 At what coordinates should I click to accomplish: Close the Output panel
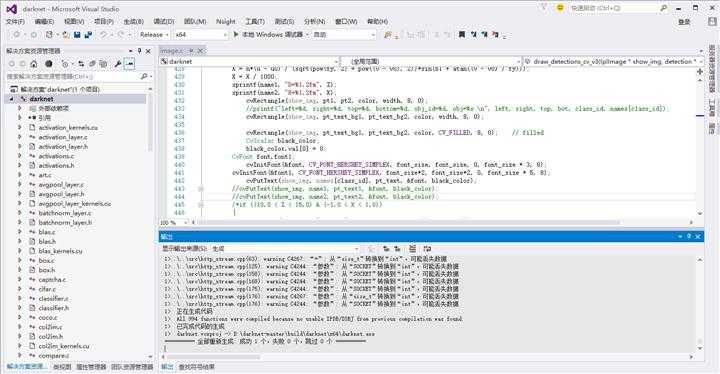pyautogui.click(x=698, y=236)
